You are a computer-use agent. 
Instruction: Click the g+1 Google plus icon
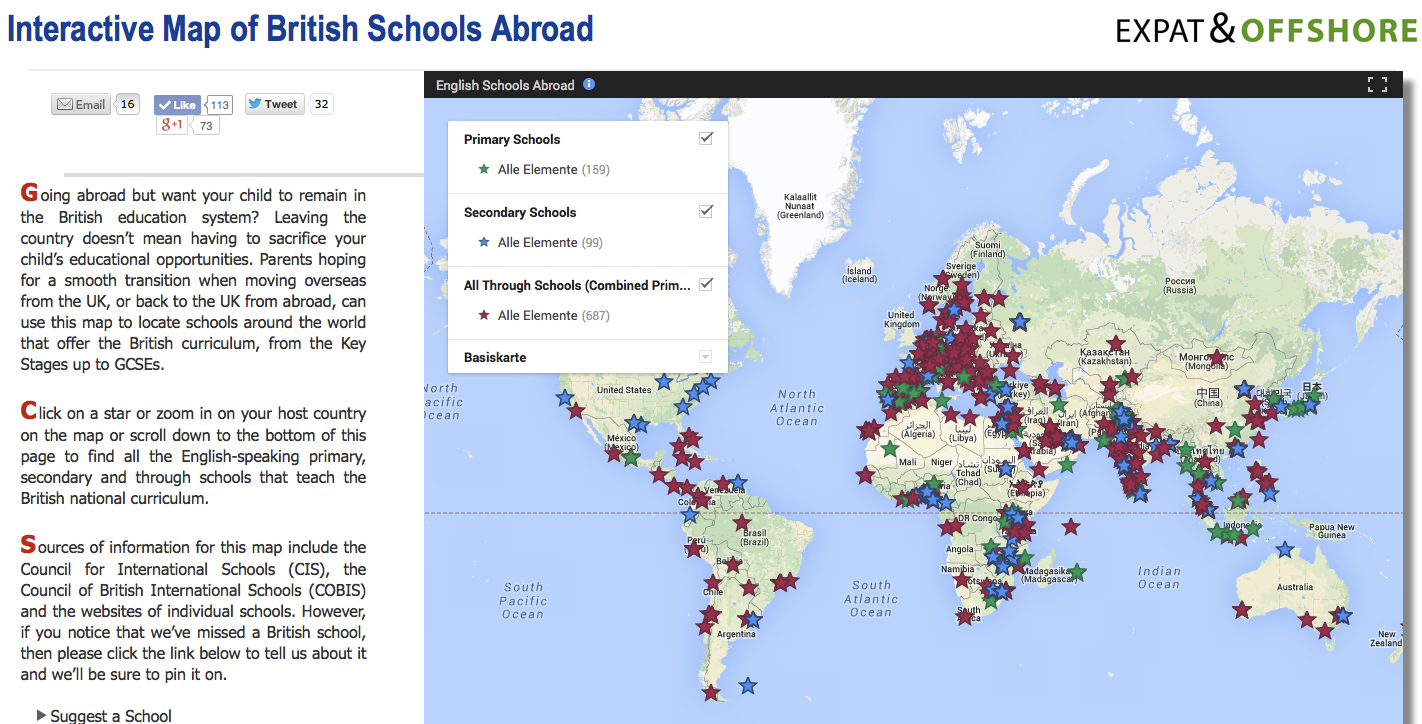pos(171,124)
